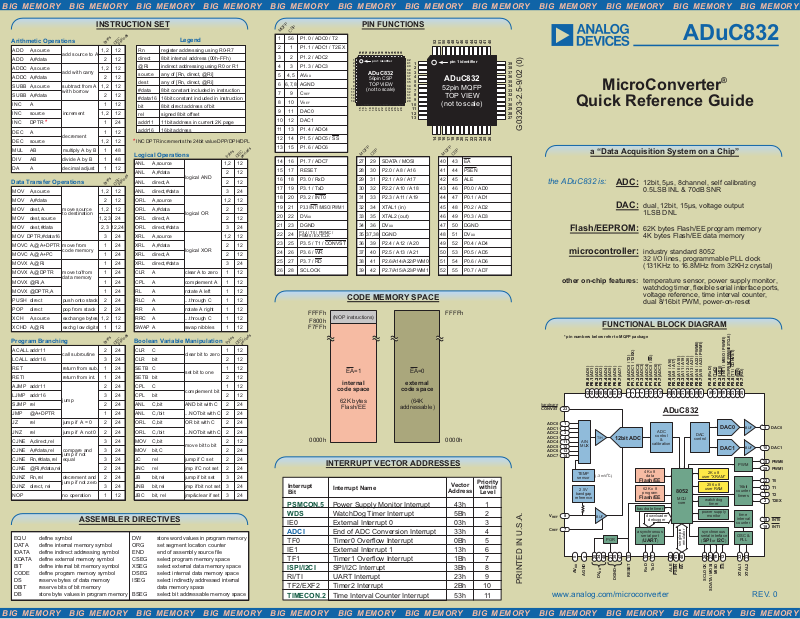Click the Arithmetic Operations subheading

click(x=43, y=41)
